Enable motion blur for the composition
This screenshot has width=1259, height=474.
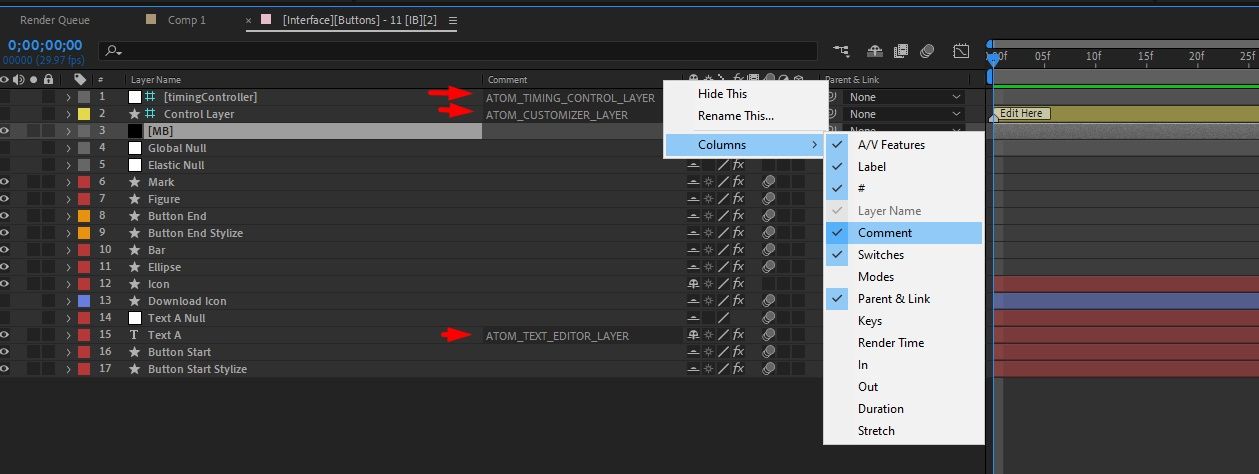927,50
